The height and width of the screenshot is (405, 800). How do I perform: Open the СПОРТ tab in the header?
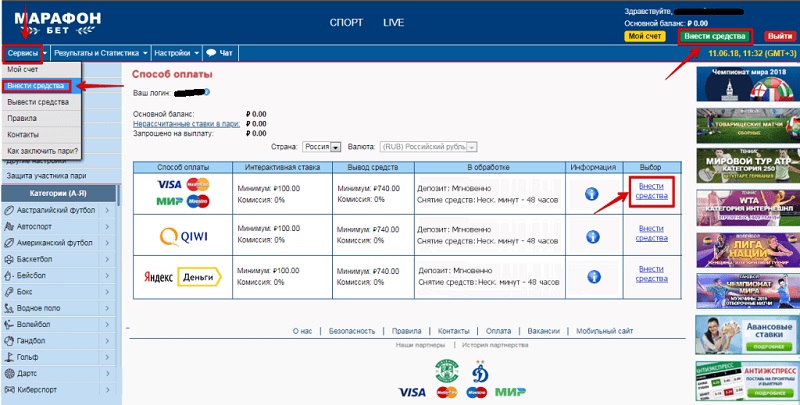(x=345, y=22)
